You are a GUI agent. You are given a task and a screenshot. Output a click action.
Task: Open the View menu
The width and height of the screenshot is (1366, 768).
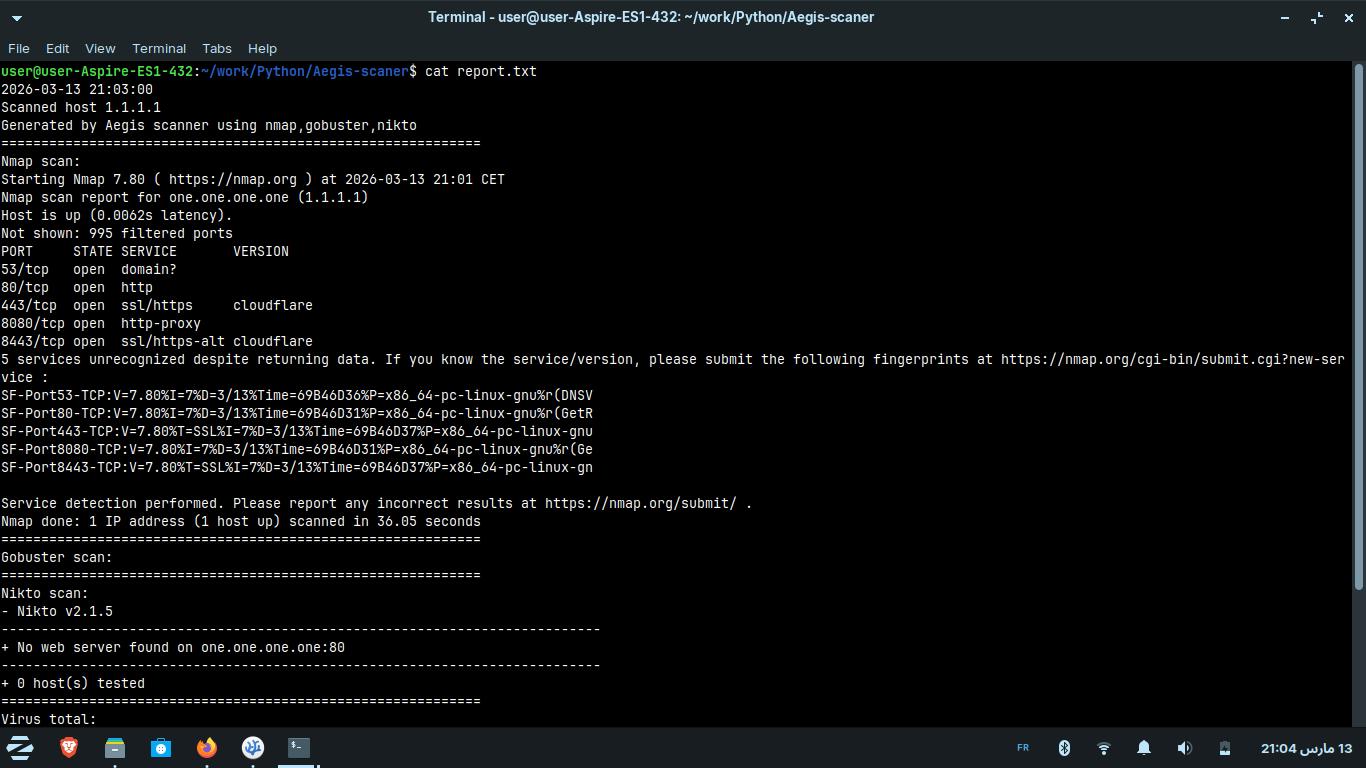100,48
